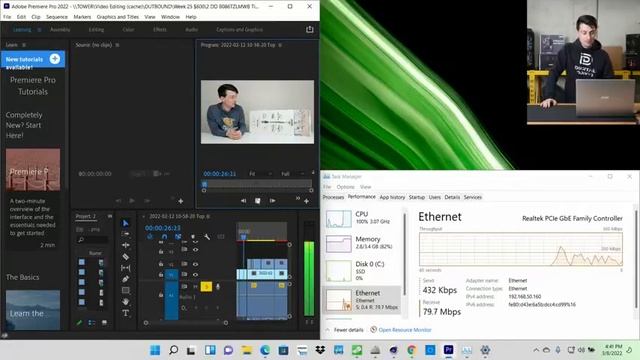This screenshot has height=360, width=640.
Task: Enable voice-over record microphone on A1
Action: pyautogui.click(x=218, y=287)
